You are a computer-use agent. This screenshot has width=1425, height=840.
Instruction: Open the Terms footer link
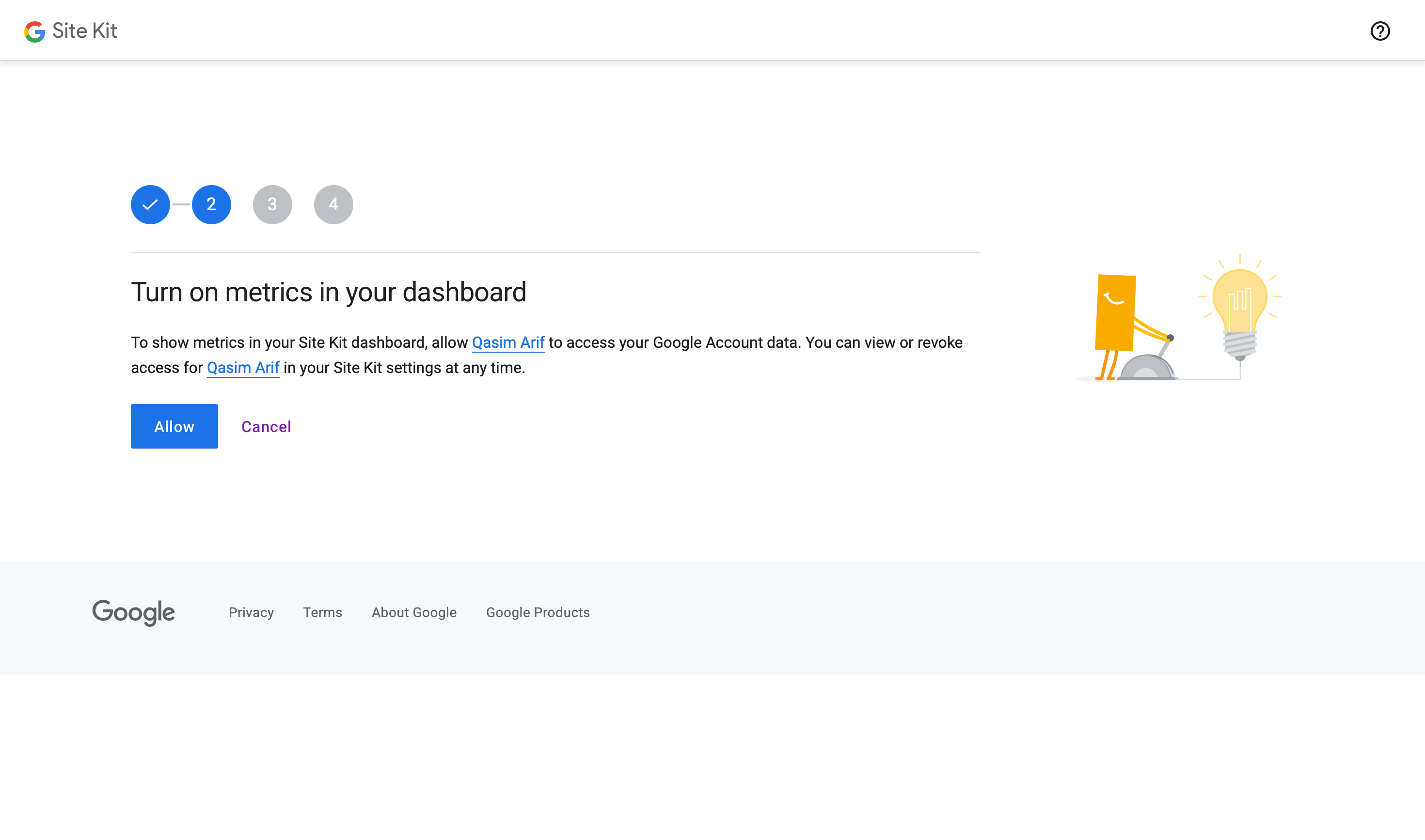pyautogui.click(x=323, y=612)
